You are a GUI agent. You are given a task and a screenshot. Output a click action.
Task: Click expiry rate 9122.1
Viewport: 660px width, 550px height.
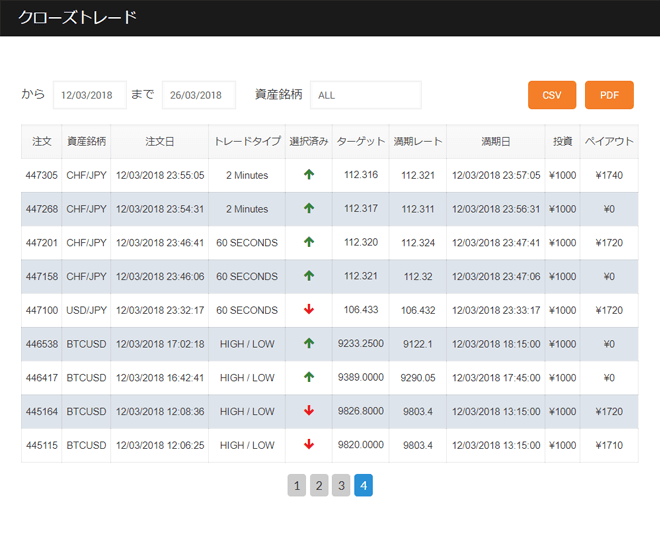(418, 344)
